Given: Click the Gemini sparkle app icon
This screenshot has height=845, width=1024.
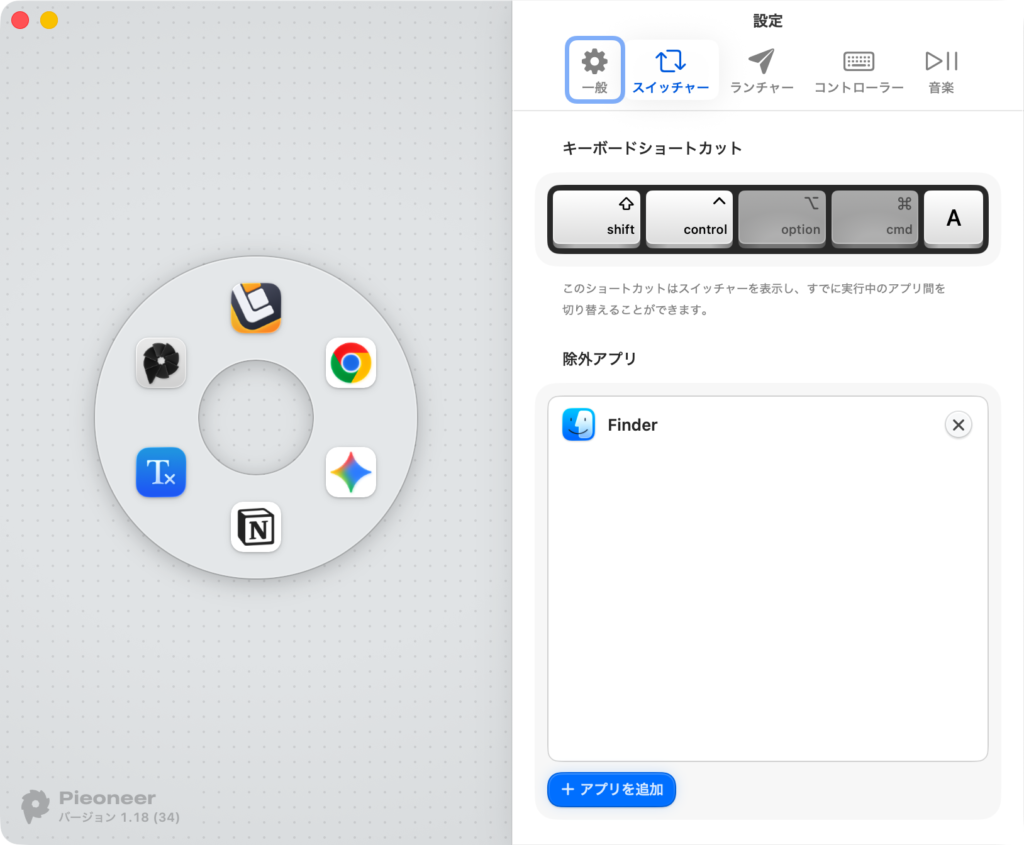Looking at the screenshot, I should [x=351, y=472].
